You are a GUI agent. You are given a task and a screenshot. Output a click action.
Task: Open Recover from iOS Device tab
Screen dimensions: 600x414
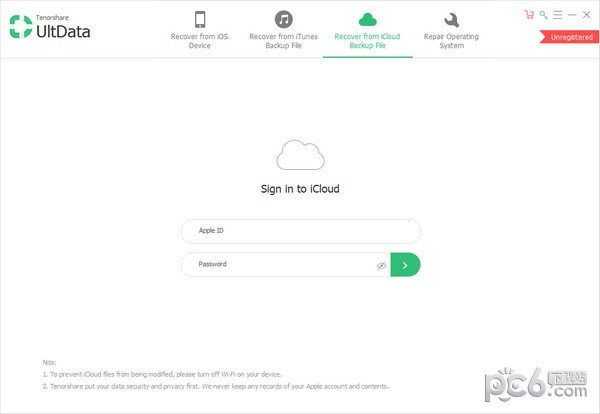[x=199, y=30]
